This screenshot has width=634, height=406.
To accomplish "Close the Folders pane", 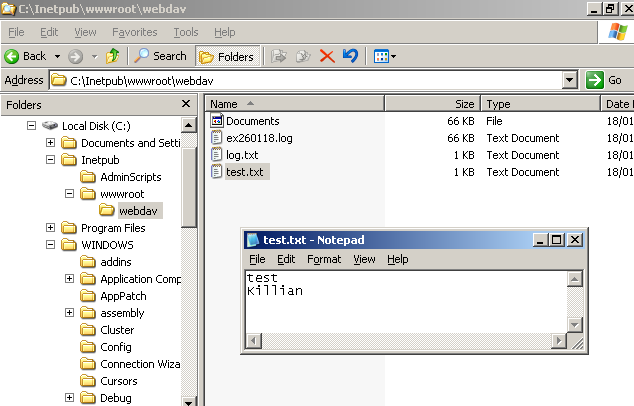I will pyautogui.click(x=186, y=104).
